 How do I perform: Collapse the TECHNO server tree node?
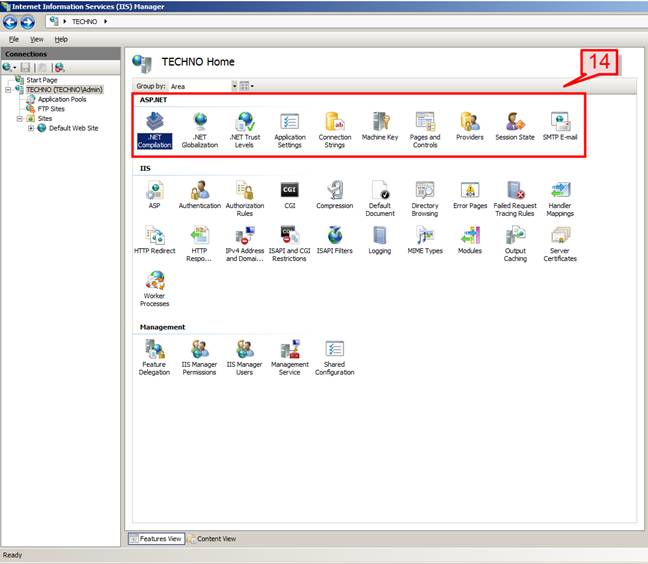(x=7, y=89)
